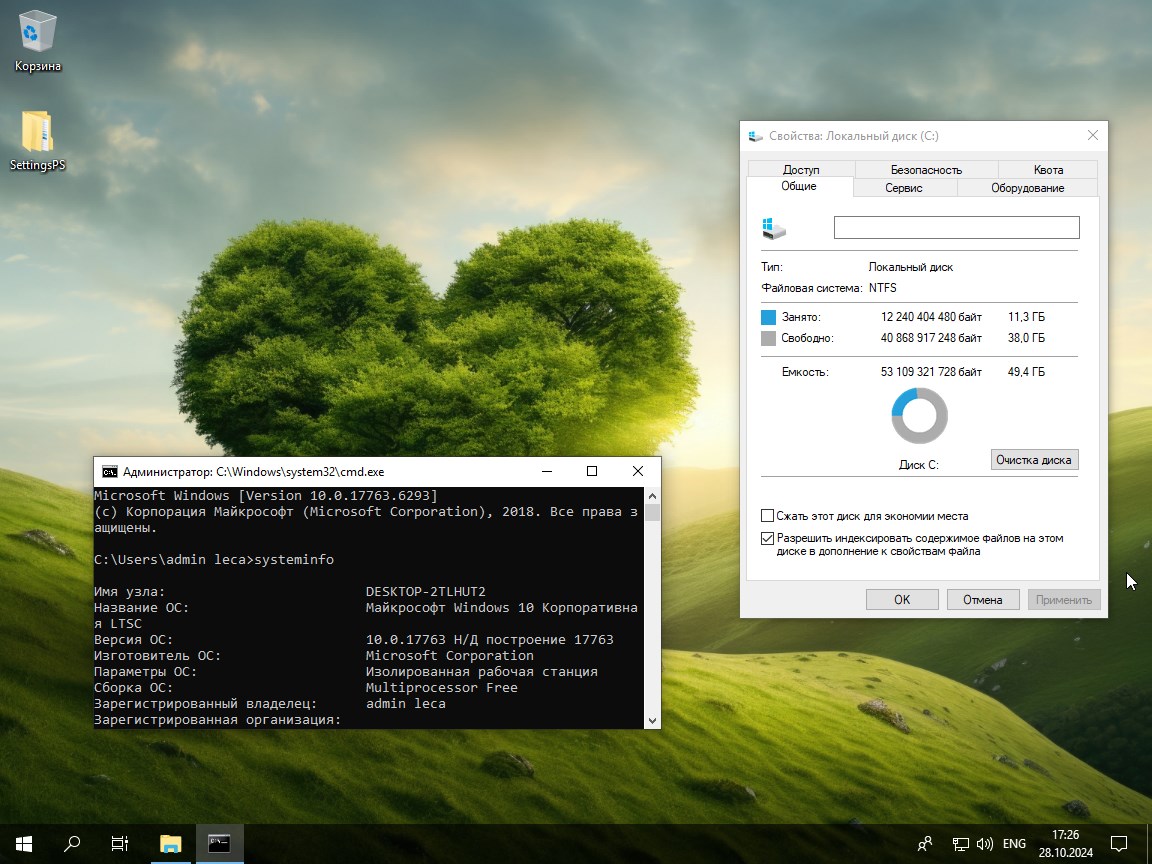The height and width of the screenshot is (864, 1152).
Task: Click the Microsoft Corporation manufacturer text in cmd
Action: 450,655
